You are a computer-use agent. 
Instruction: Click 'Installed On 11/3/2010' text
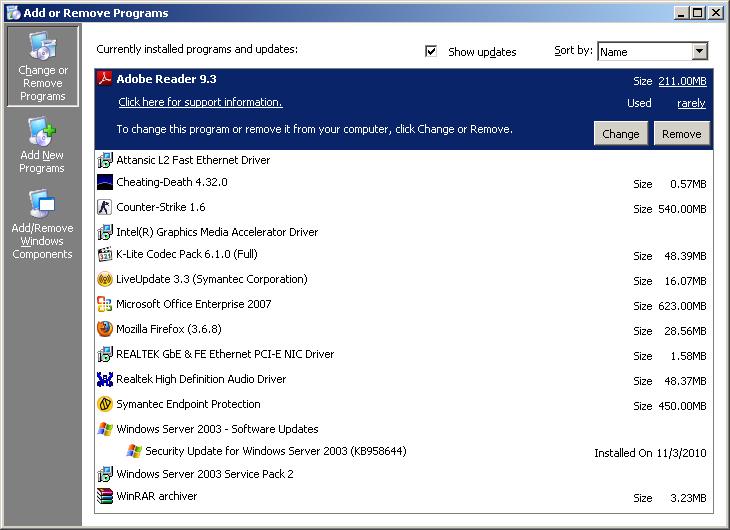pos(650,453)
